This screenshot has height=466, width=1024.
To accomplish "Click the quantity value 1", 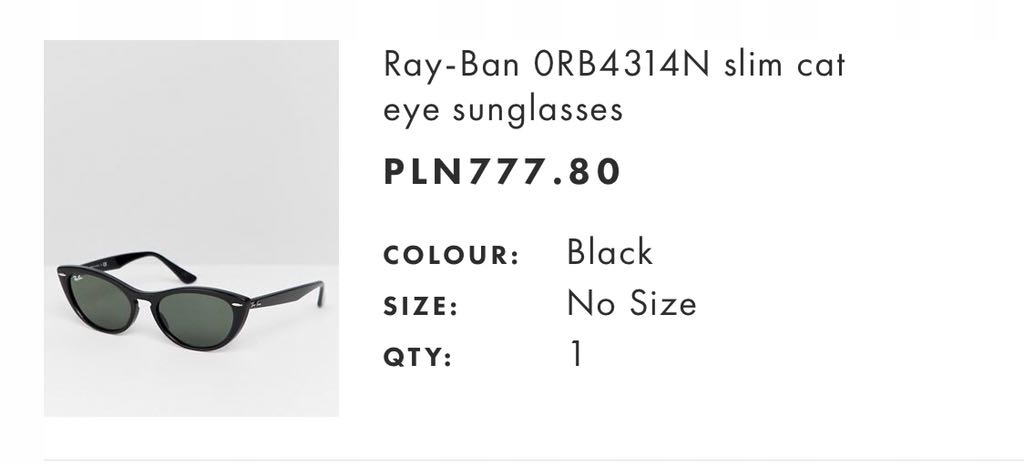I will [x=575, y=355].
